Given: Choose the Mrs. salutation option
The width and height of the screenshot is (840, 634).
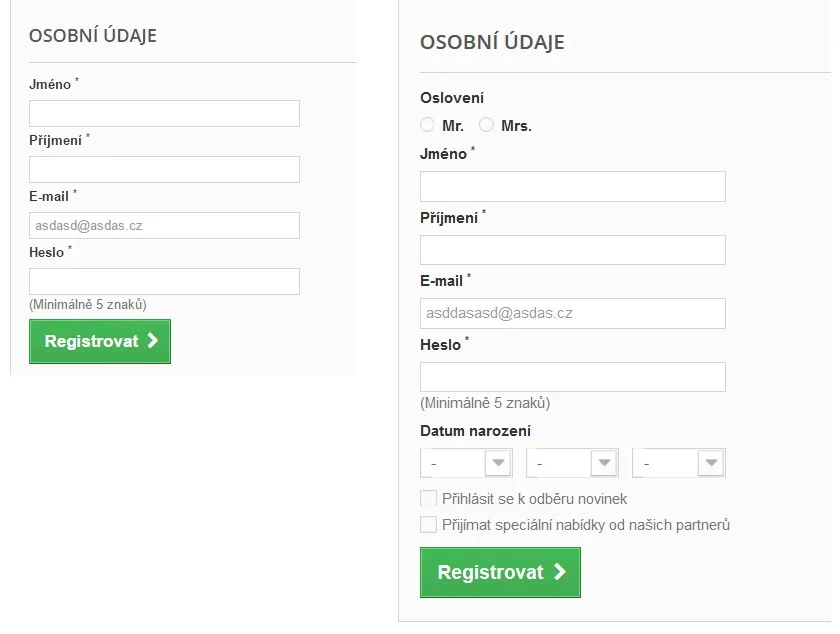Looking at the screenshot, I should [487, 125].
